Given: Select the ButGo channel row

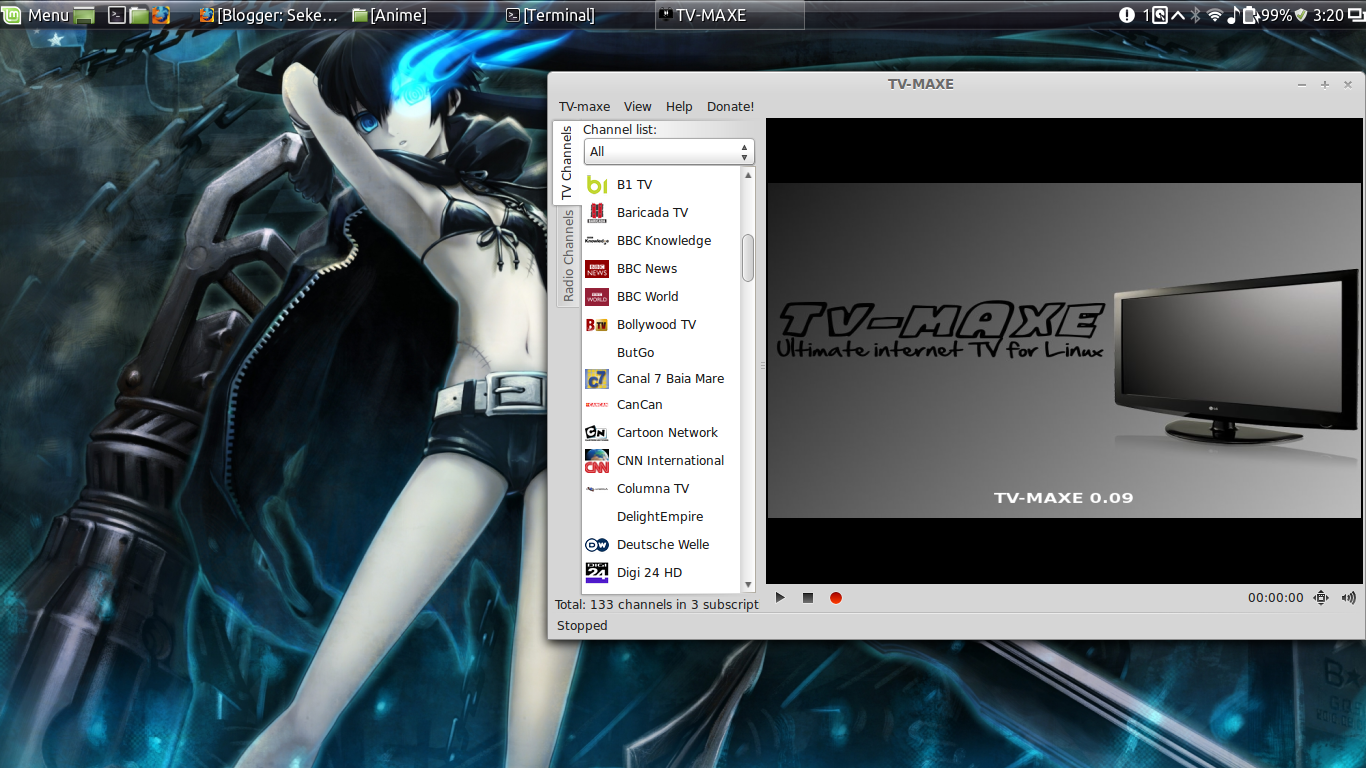Looking at the screenshot, I should pos(661,353).
